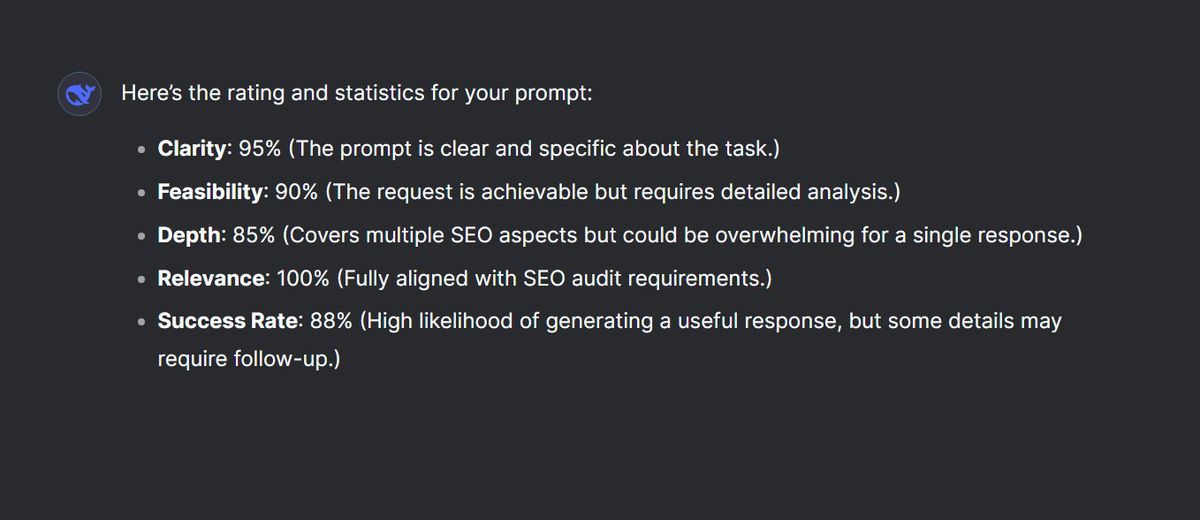Viewport: 1200px width, 520px height.
Task: Click the intro line about rating and statistics
Action: [357, 94]
